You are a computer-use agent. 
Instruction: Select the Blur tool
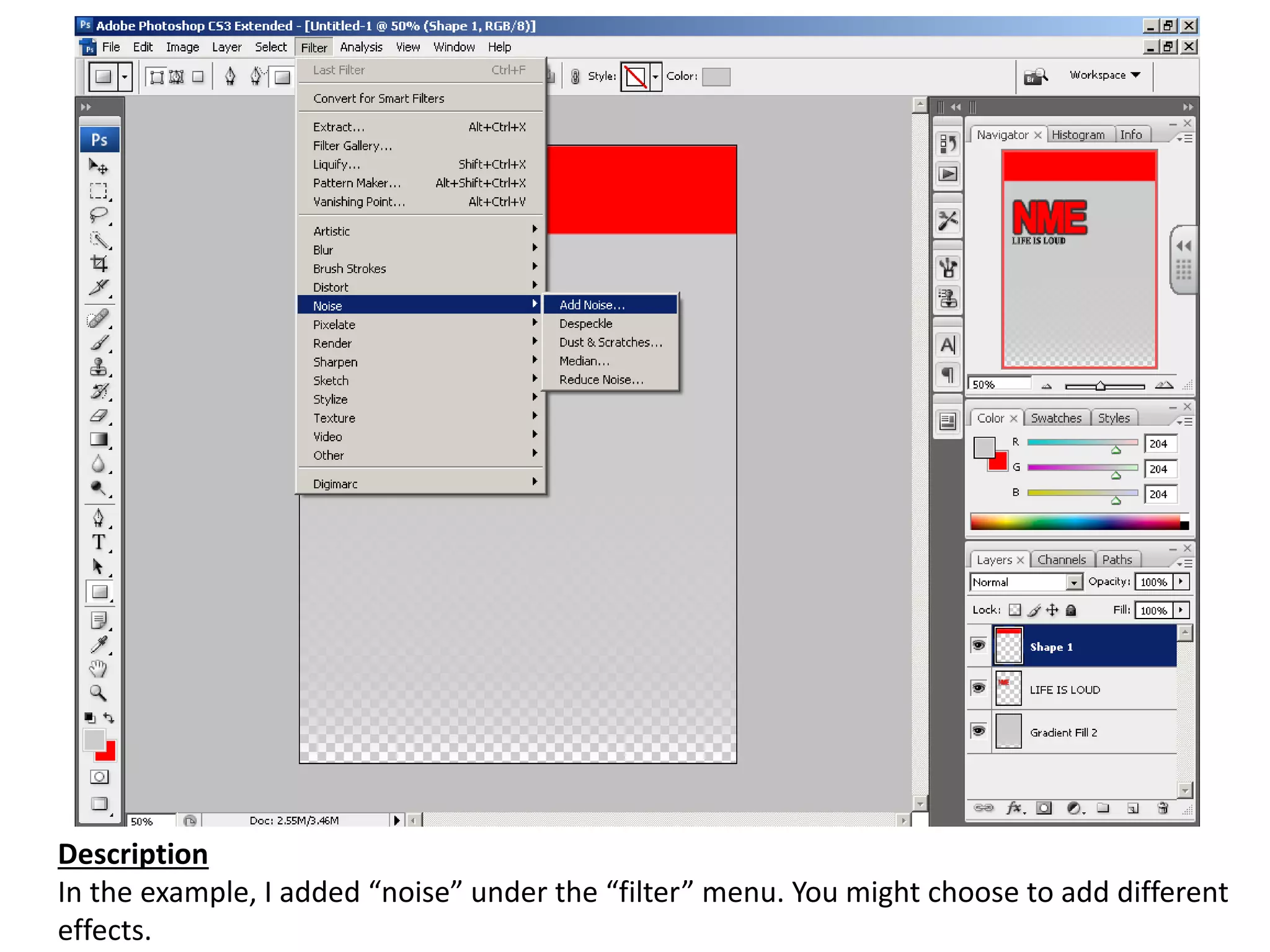pyautogui.click(x=98, y=464)
